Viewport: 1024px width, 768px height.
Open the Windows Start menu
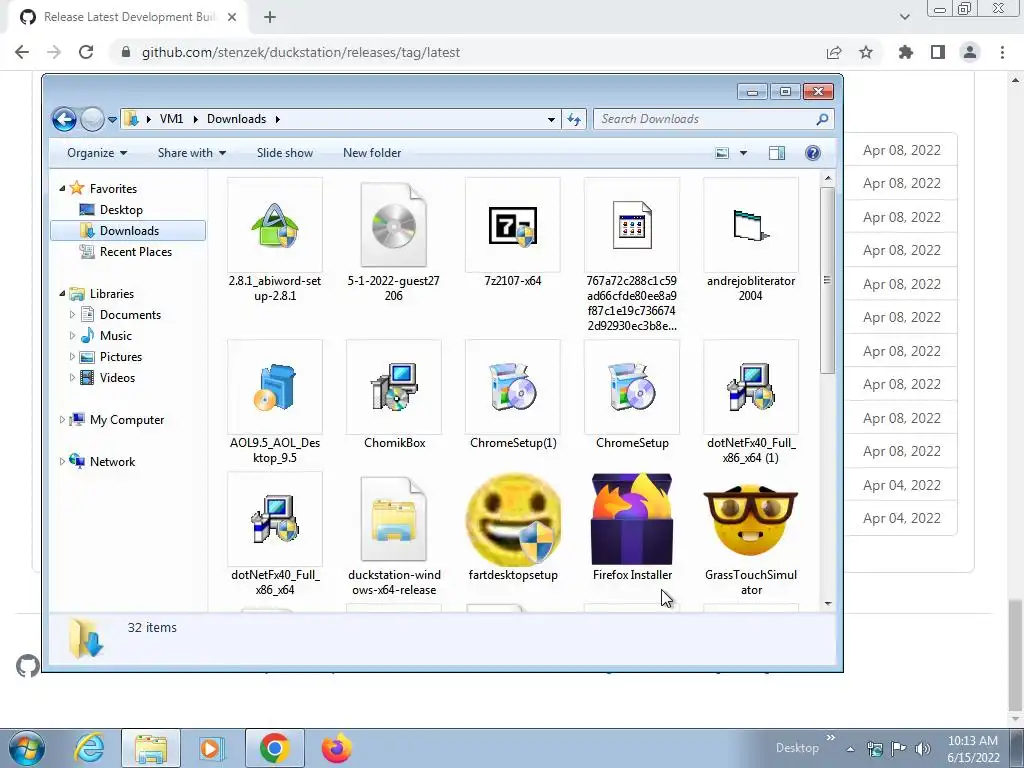click(x=27, y=748)
